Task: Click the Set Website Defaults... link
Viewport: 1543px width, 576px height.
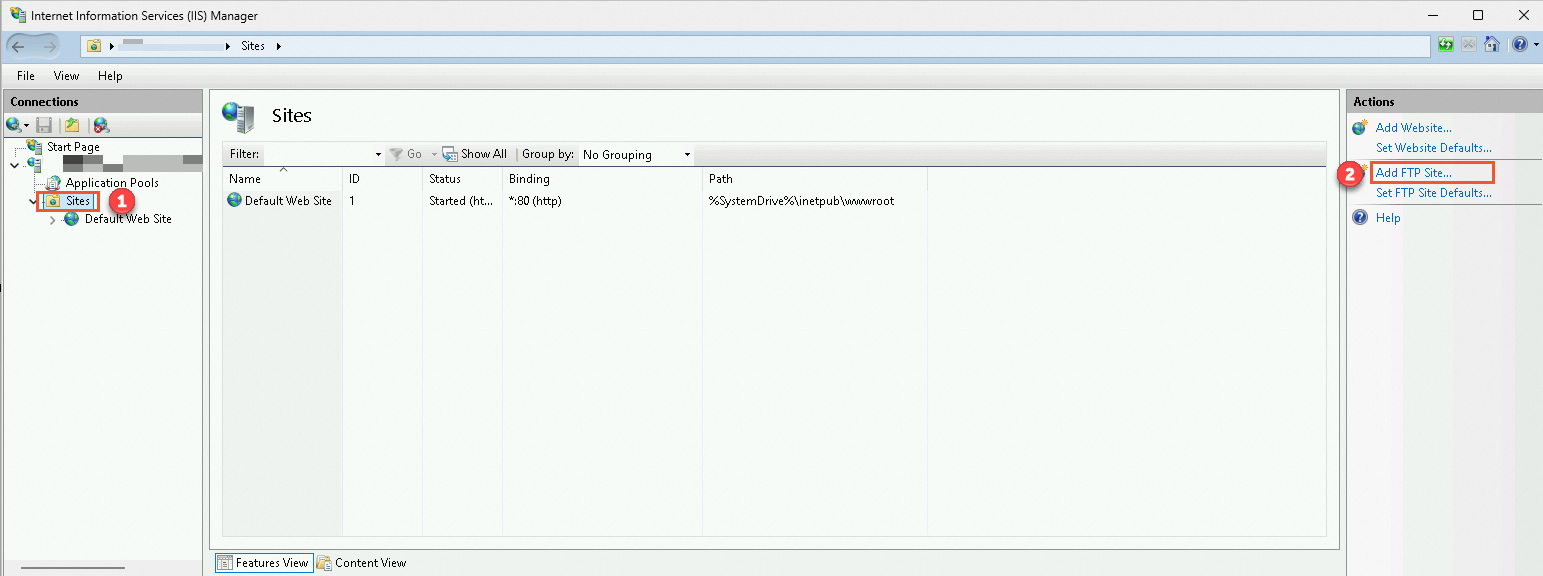Action: (x=1433, y=147)
